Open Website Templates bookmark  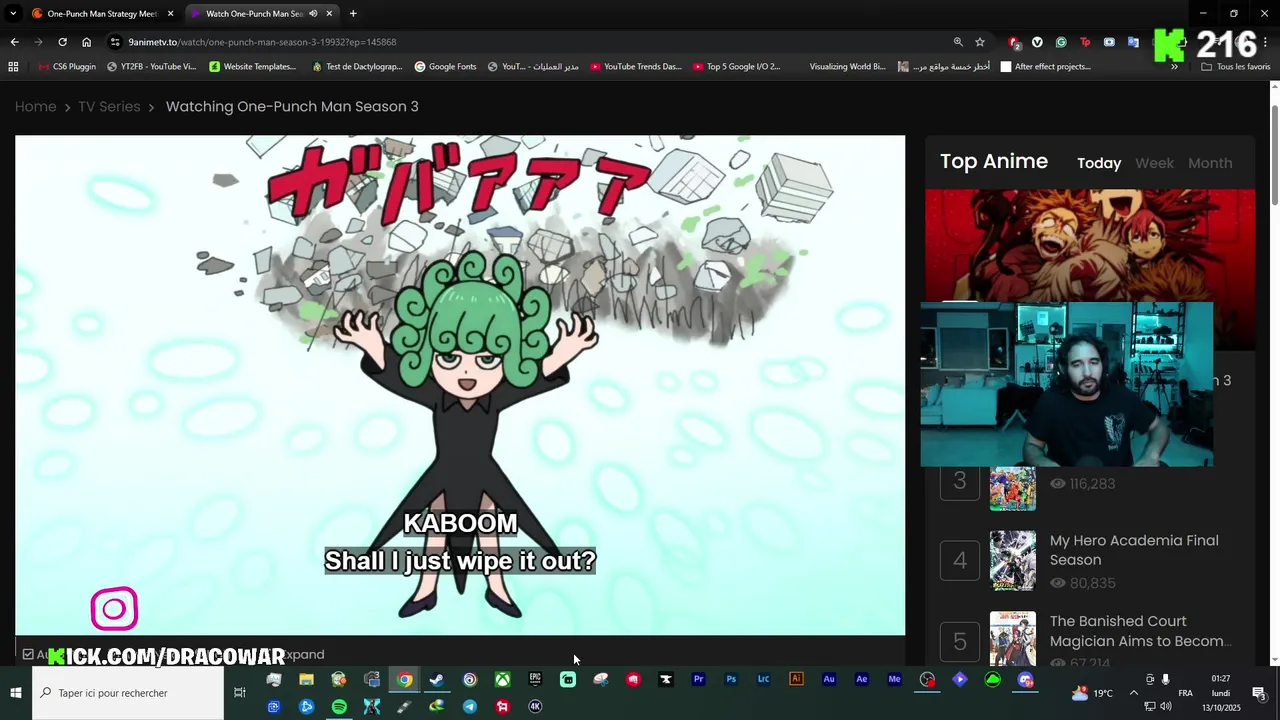252,67
